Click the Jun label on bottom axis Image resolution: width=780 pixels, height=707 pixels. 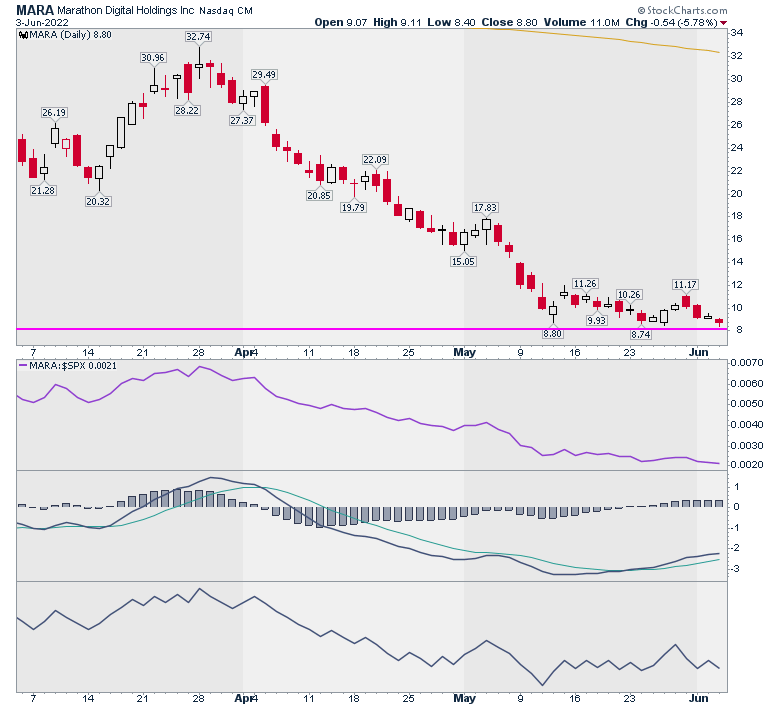click(x=698, y=698)
